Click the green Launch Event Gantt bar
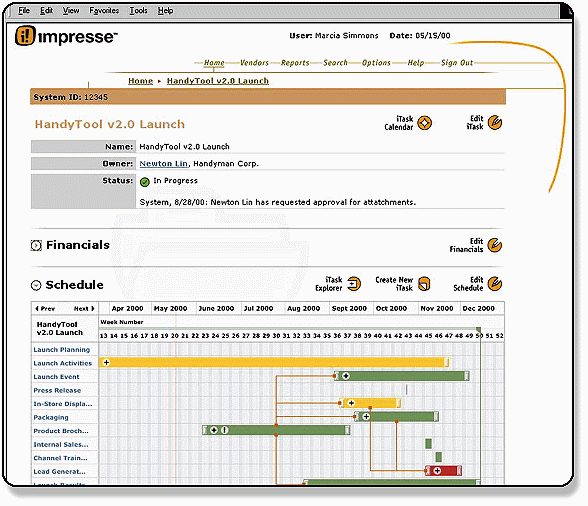 (x=402, y=376)
